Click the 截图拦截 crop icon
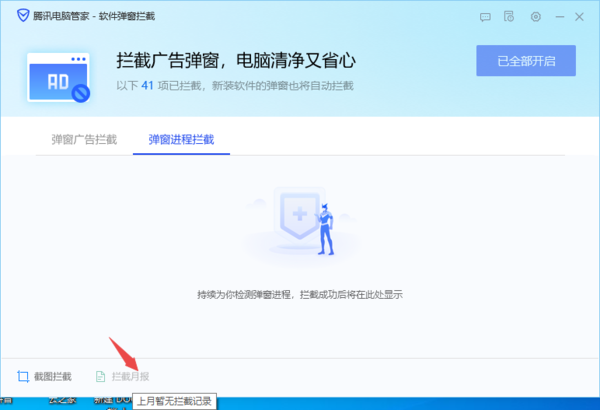600x410 pixels. [22, 376]
